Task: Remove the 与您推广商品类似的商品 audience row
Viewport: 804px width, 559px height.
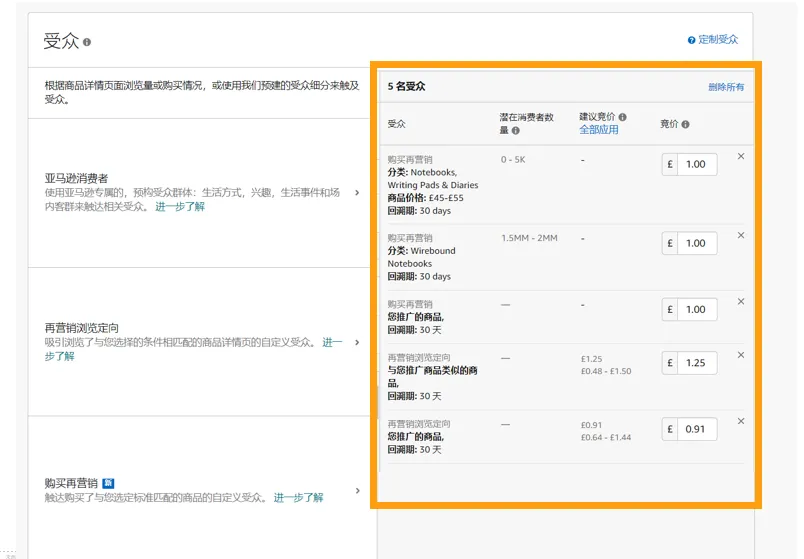Action: point(741,355)
